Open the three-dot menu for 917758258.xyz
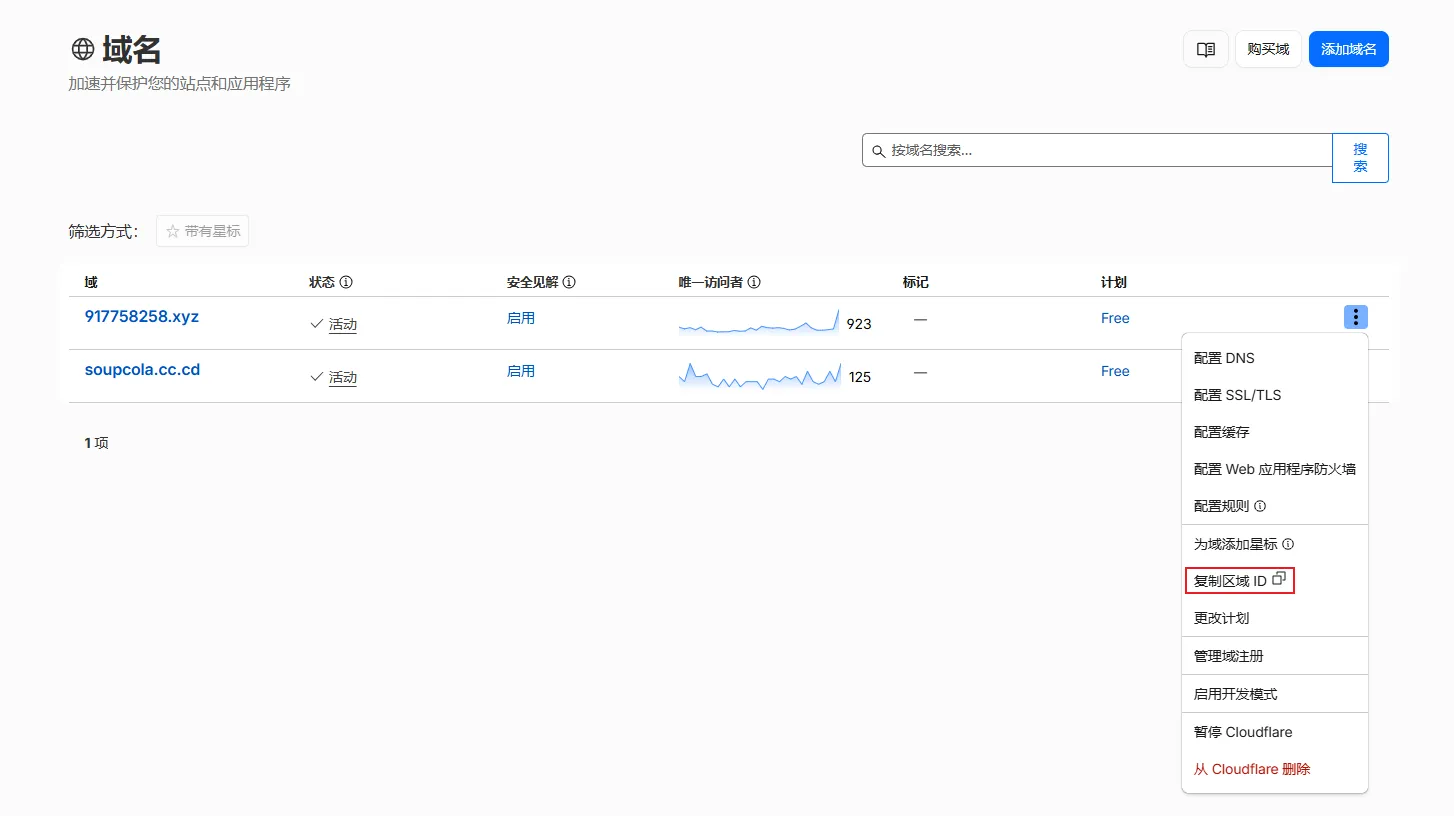 (x=1356, y=317)
